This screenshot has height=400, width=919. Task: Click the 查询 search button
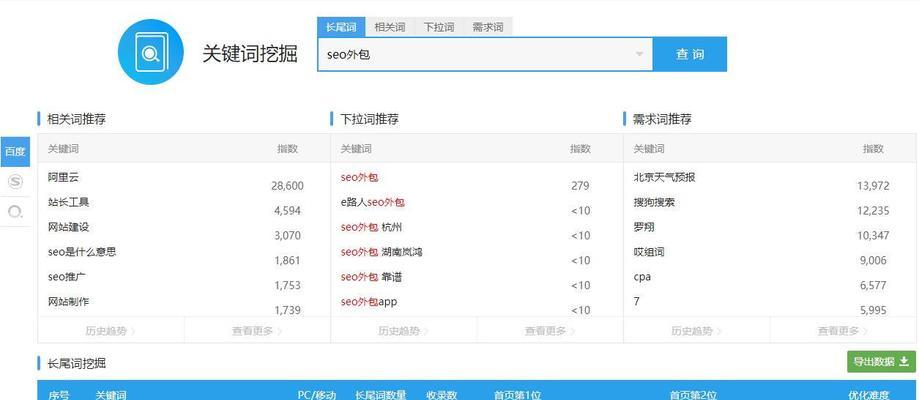(690, 55)
